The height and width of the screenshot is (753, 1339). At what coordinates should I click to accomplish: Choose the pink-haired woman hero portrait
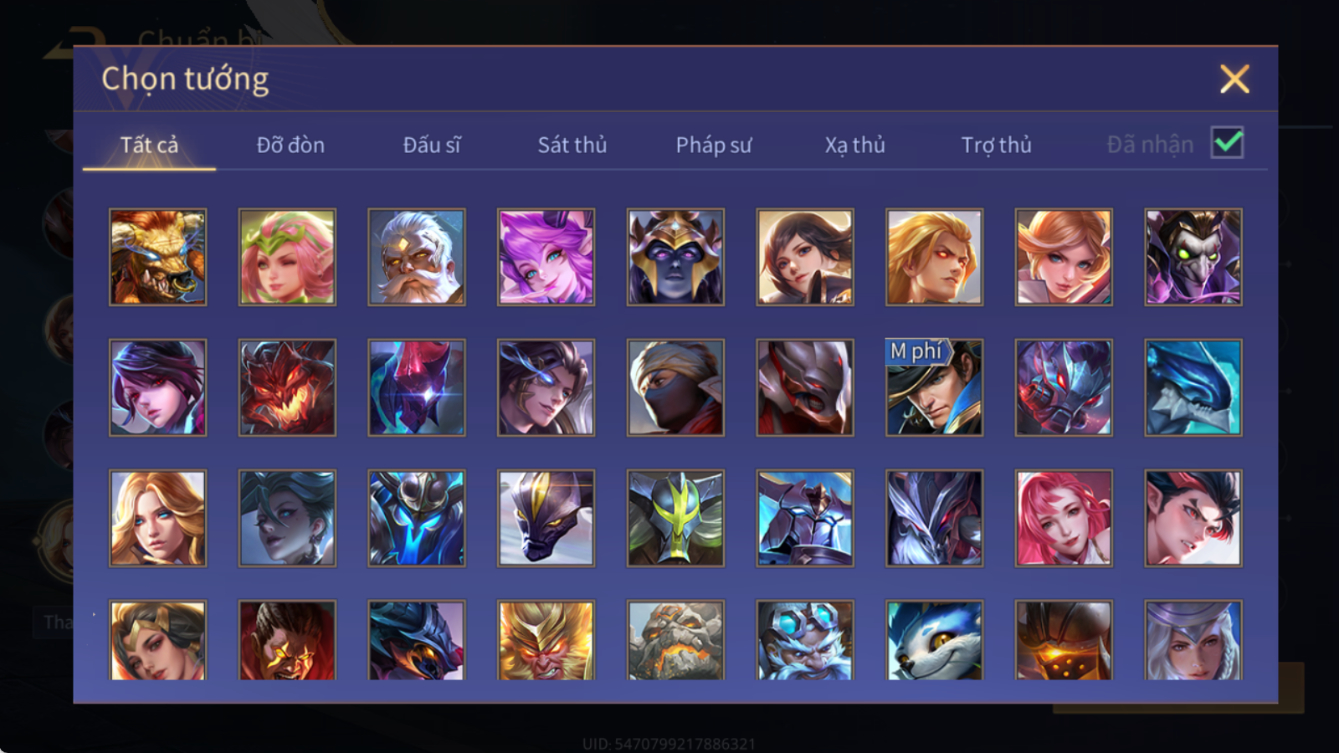point(1064,519)
